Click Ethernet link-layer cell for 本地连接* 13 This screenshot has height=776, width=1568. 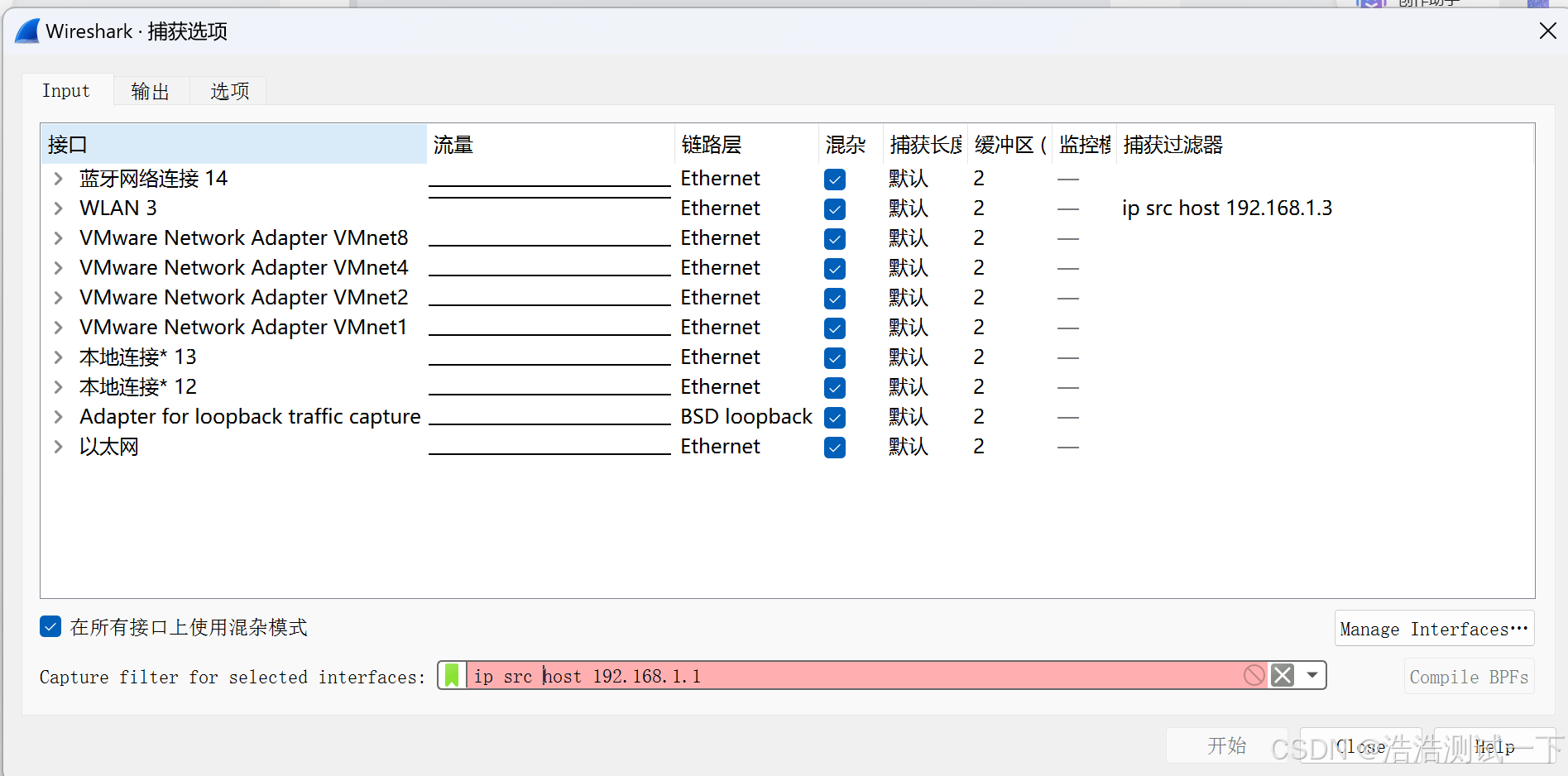click(x=720, y=357)
